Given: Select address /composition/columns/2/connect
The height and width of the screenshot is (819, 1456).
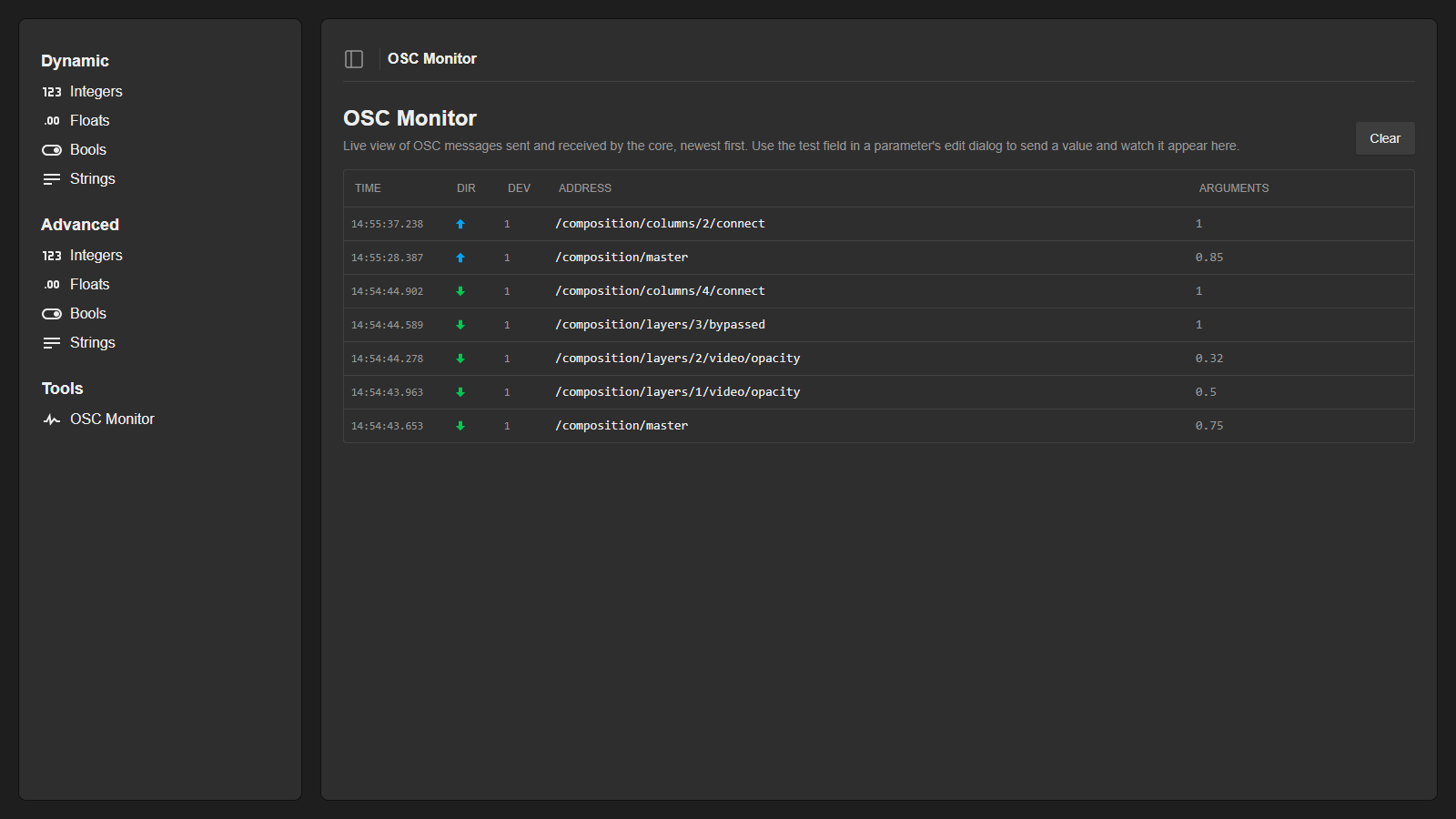Looking at the screenshot, I should coord(660,224).
